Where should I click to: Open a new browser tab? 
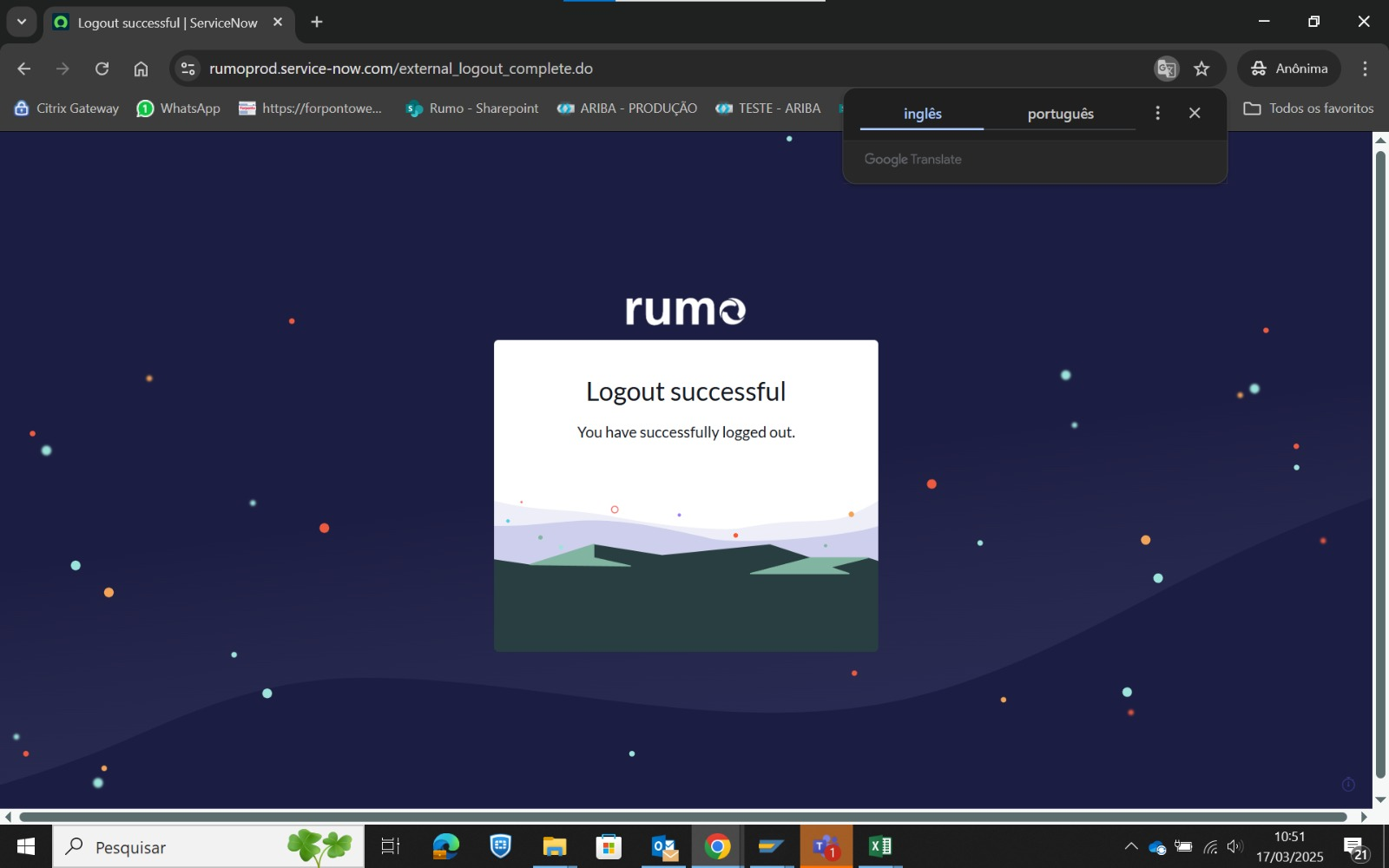point(317,23)
